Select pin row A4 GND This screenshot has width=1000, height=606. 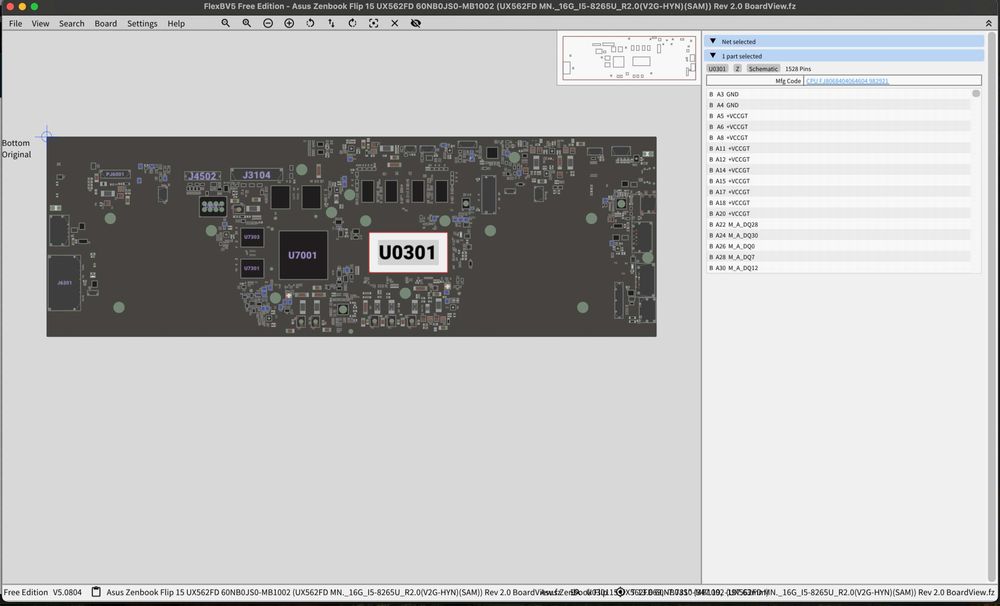point(839,105)
